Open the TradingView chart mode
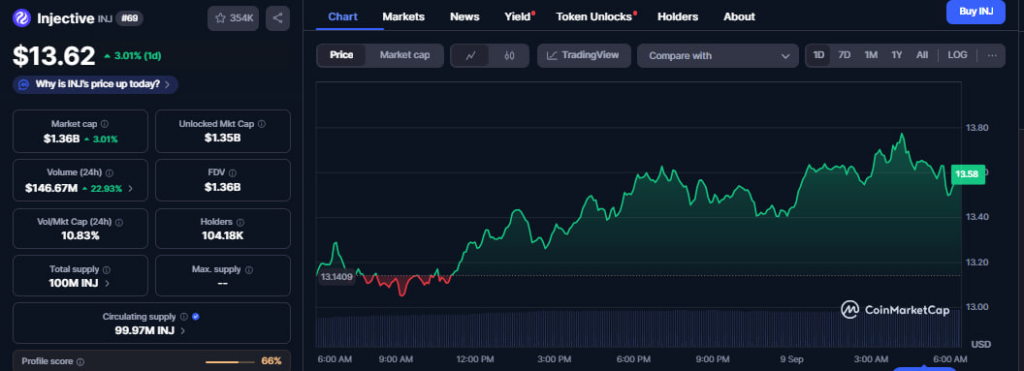The image size is (1024, 371). click(584, 56)
